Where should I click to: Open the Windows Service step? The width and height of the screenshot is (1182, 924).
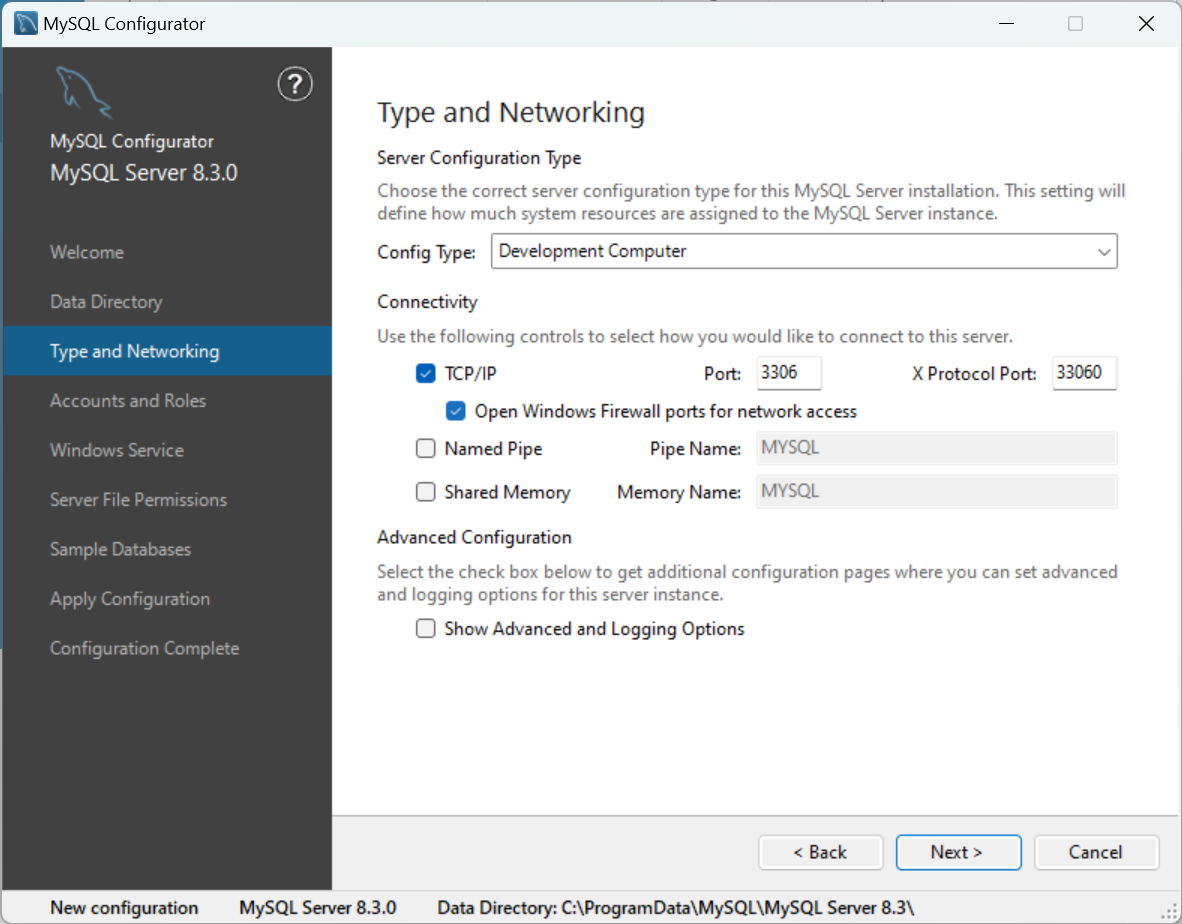pyautogui.click(x=166, y=450)
